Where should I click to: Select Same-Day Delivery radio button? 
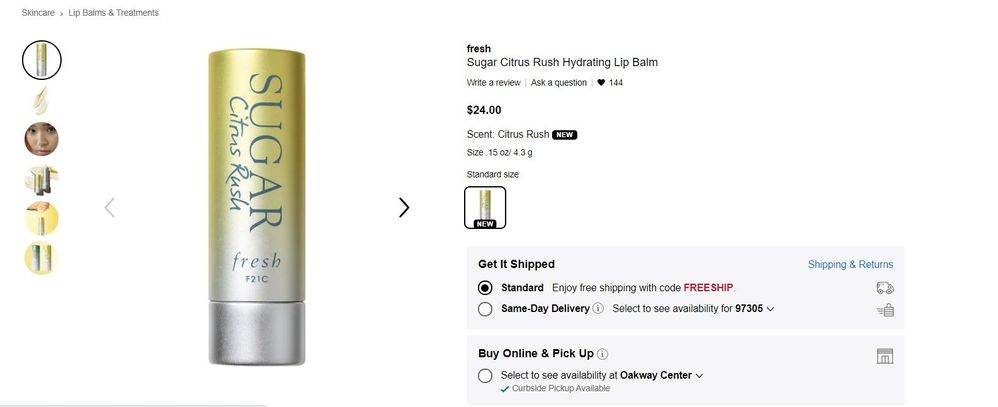485,309
